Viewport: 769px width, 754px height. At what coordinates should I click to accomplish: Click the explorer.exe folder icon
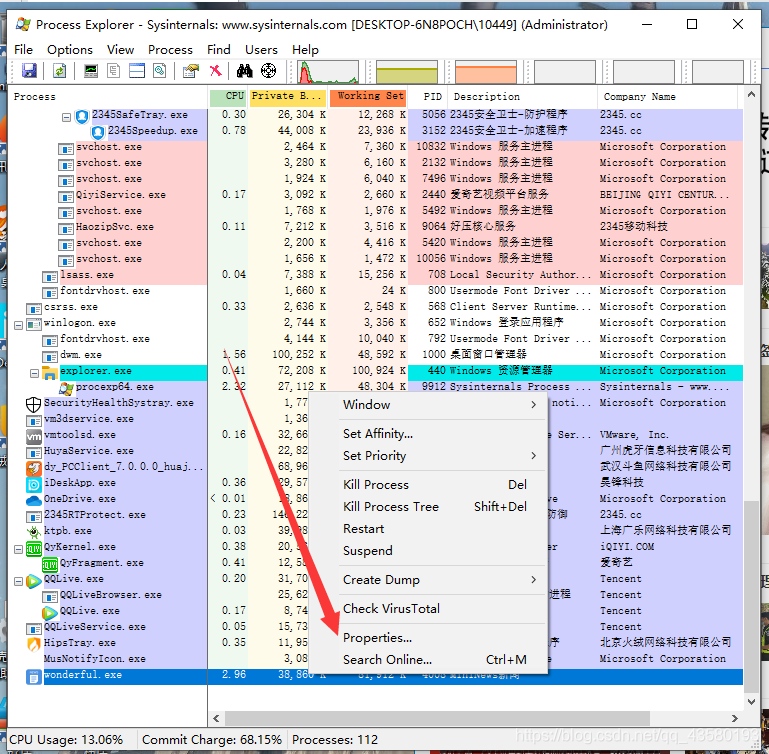click(50, 372)
